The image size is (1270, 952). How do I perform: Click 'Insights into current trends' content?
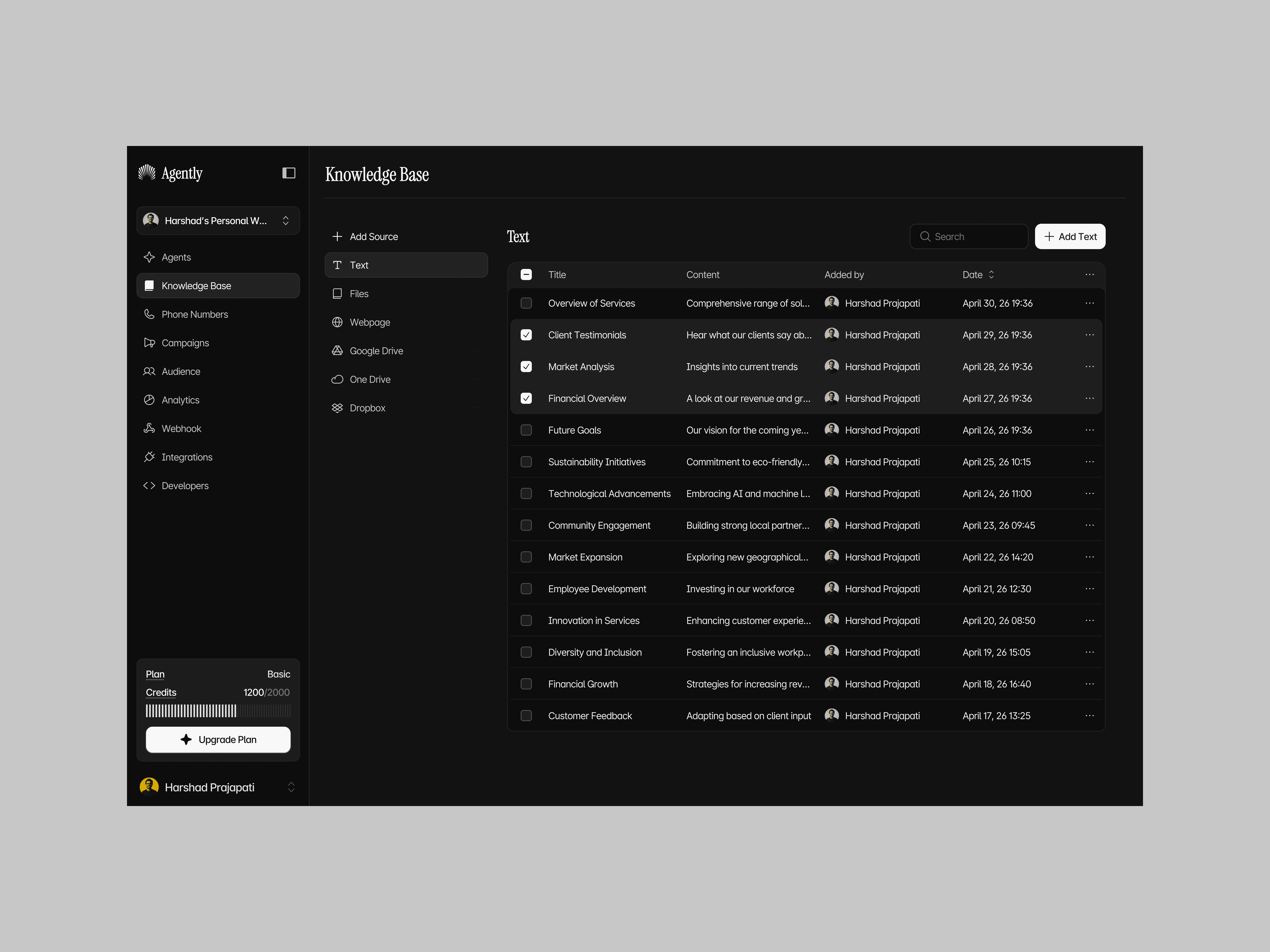742,367
